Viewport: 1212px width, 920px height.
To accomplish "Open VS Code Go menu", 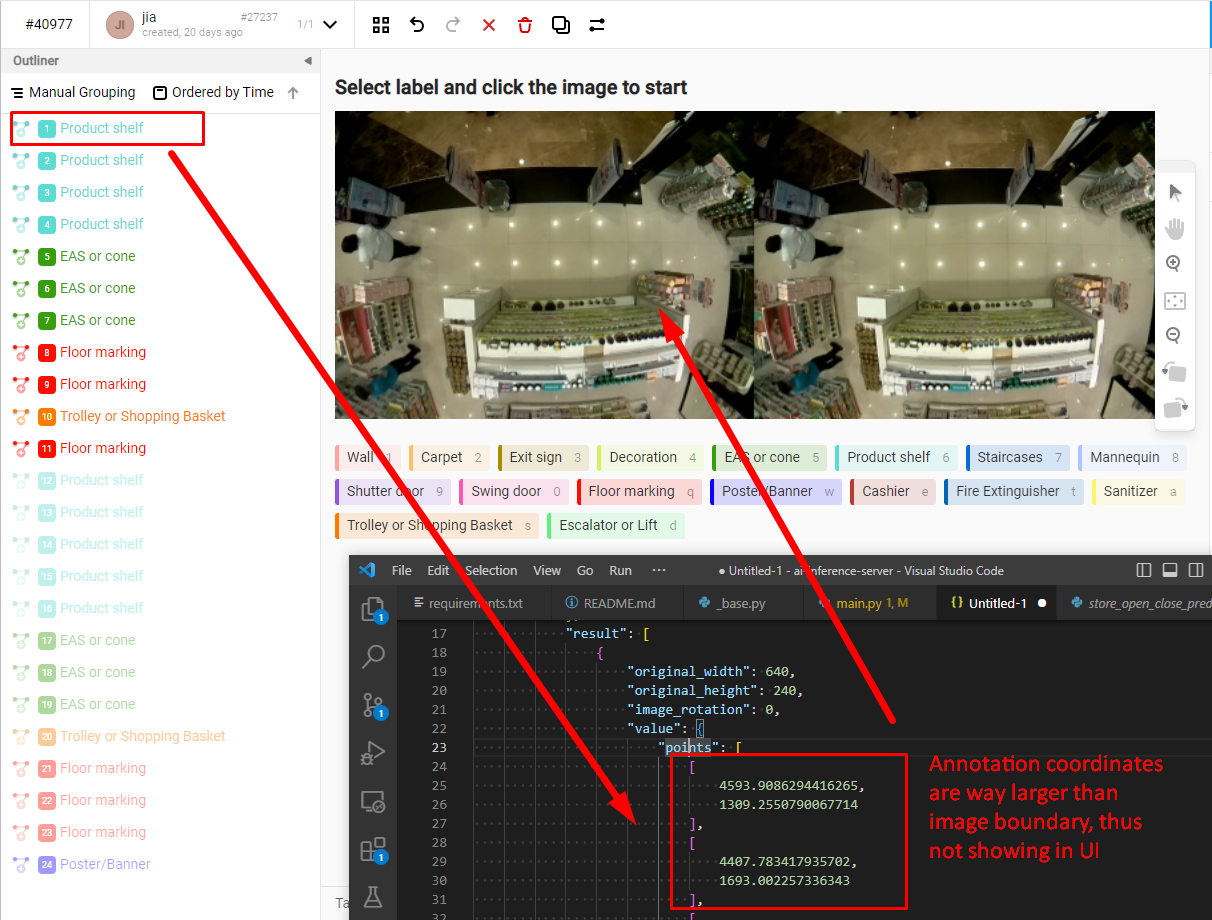I will point(585,570).
